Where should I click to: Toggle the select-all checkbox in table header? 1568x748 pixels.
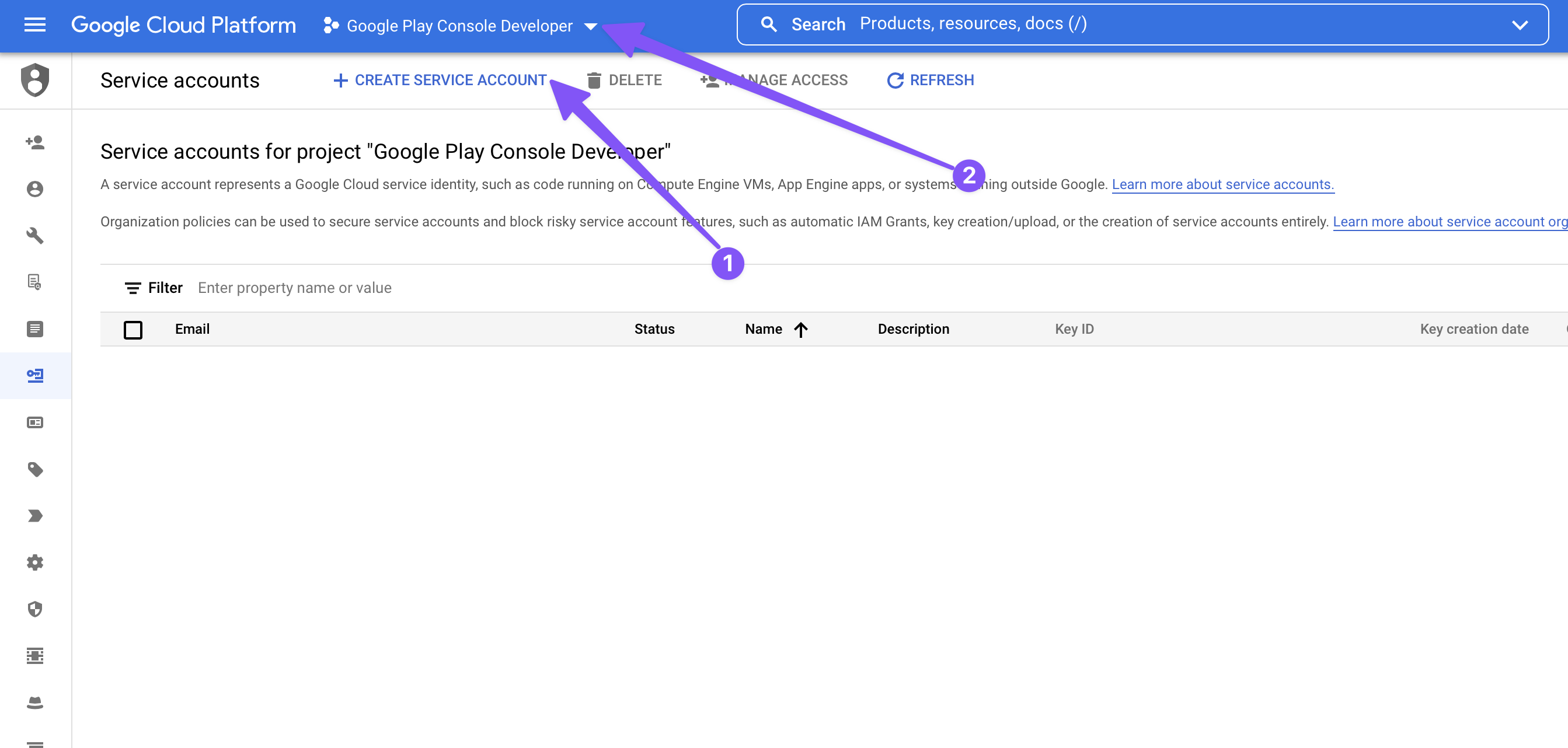pyautogui.click(x=133, y=329)
